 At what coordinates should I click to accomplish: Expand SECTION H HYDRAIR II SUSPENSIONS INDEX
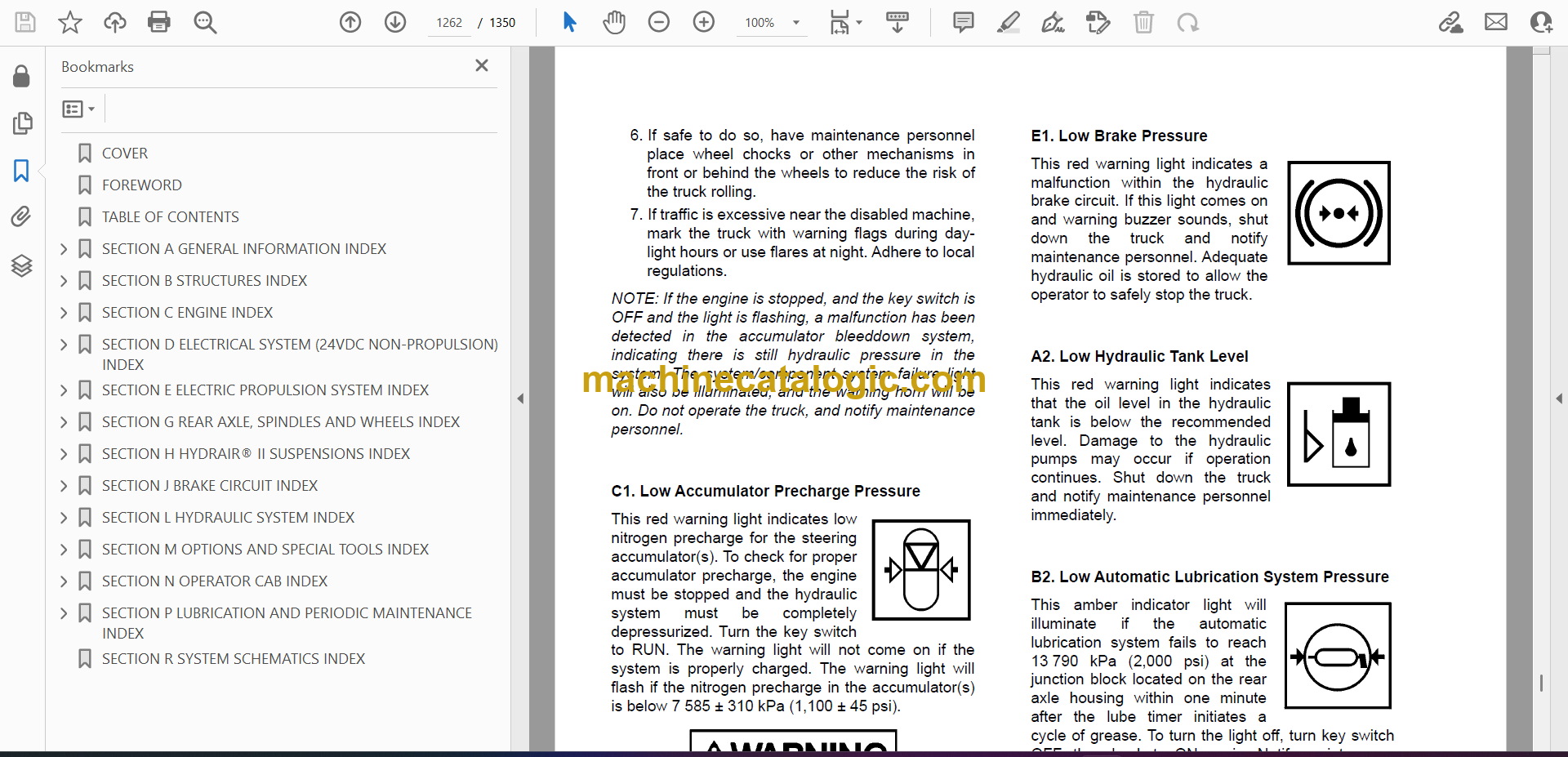tap(64, 454)
